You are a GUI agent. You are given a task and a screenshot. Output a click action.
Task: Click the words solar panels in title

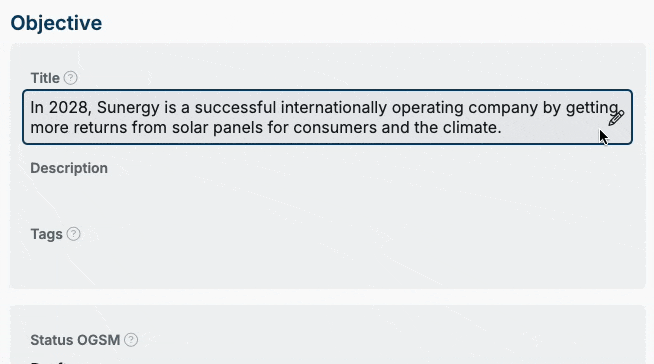[x=217, y=128]
